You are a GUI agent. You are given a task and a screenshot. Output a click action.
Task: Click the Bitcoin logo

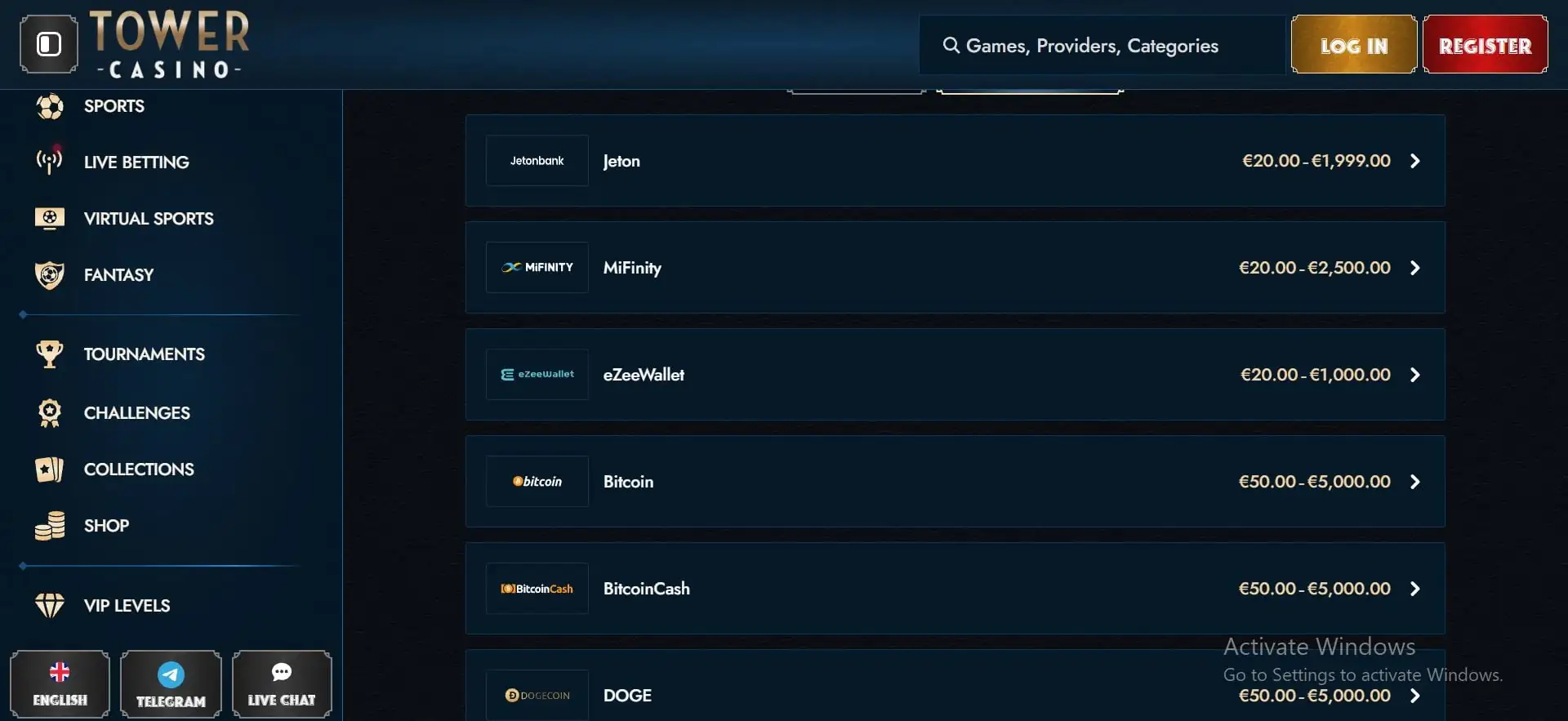(x=537, y=482)
